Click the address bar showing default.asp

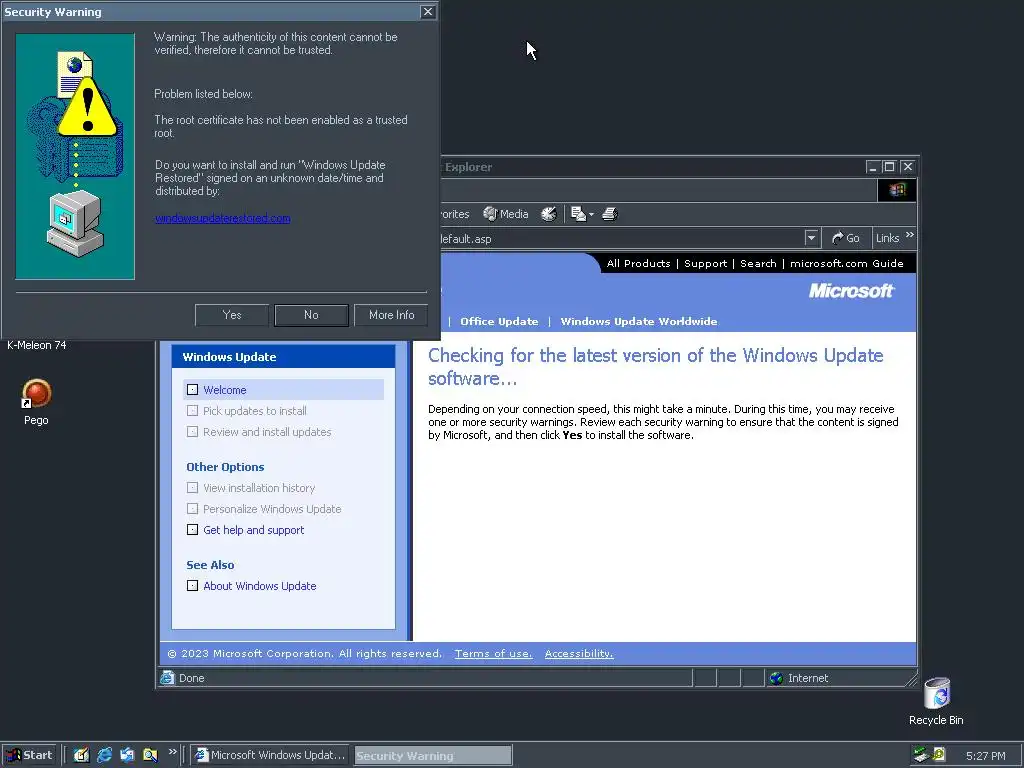pyautogui.click(x=622, y=238)
